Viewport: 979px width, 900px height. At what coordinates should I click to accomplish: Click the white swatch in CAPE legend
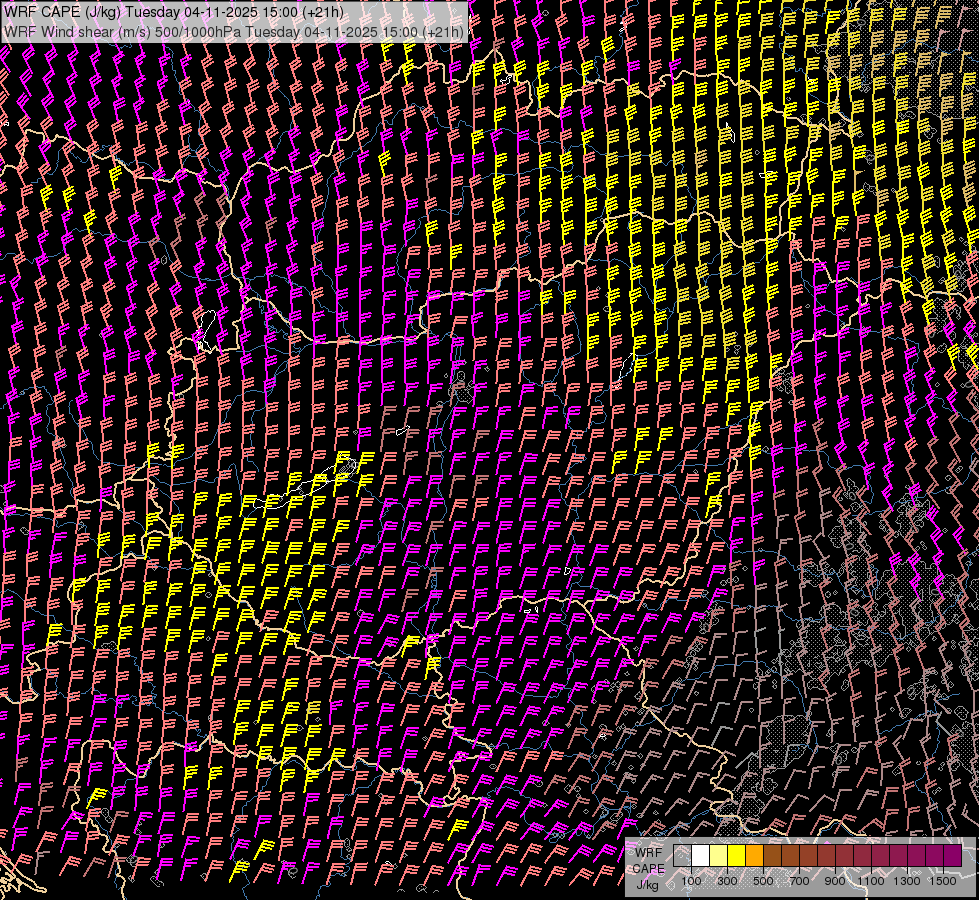click(x=700, y=856)
